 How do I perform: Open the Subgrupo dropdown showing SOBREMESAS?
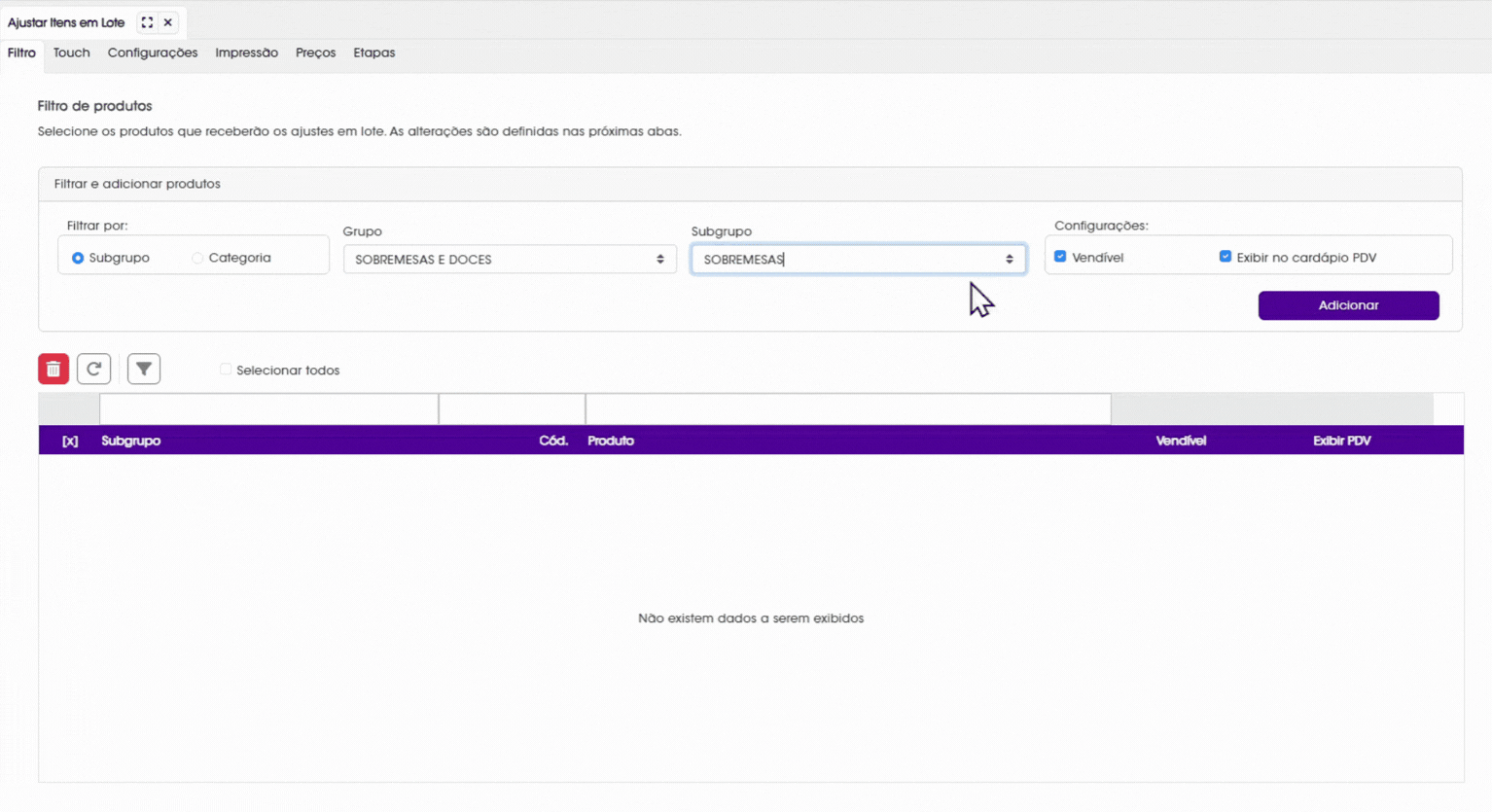coord(859,260)
